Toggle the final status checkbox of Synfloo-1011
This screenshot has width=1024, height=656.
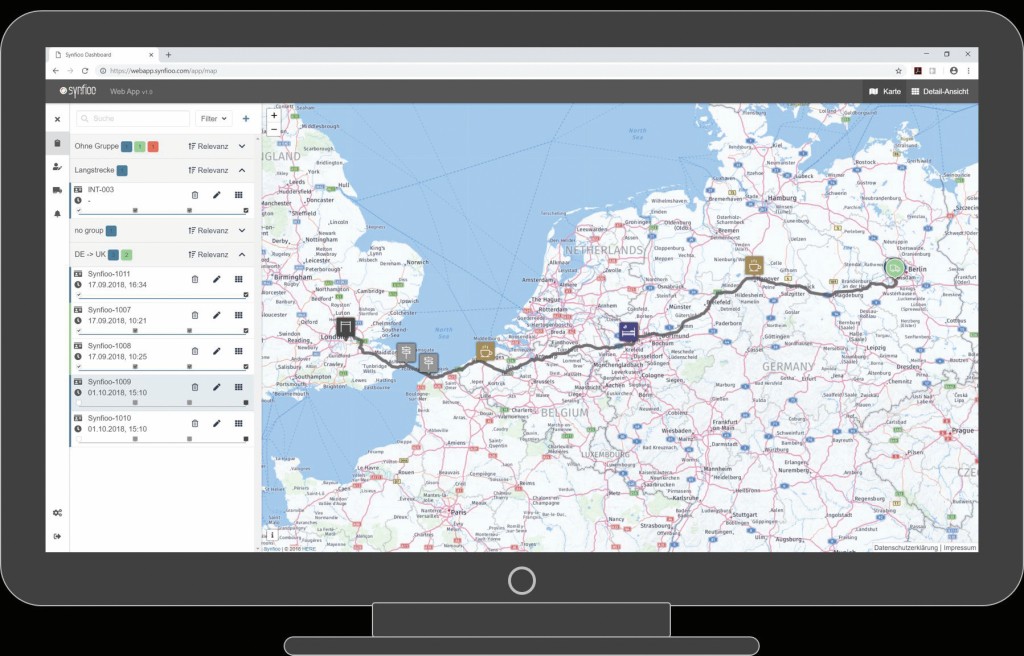coord(246,295)
